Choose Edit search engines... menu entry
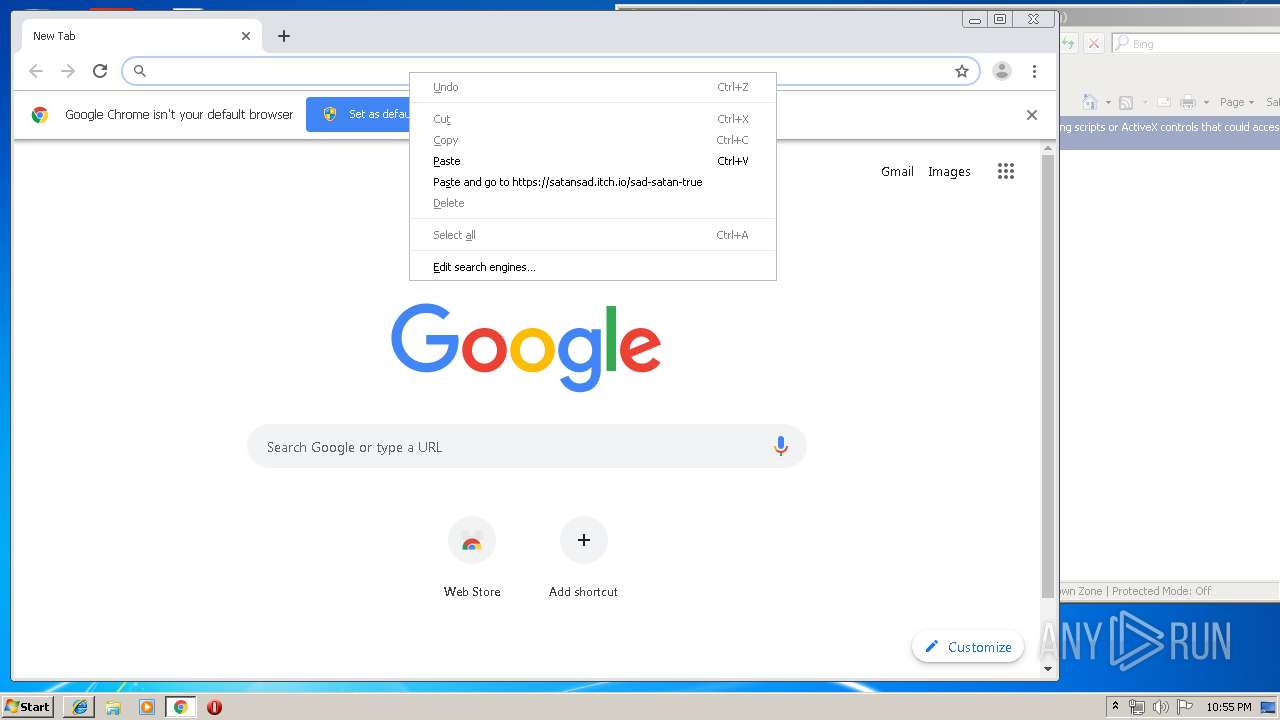Screen dimensions: 1280x720 pos(593,267)
